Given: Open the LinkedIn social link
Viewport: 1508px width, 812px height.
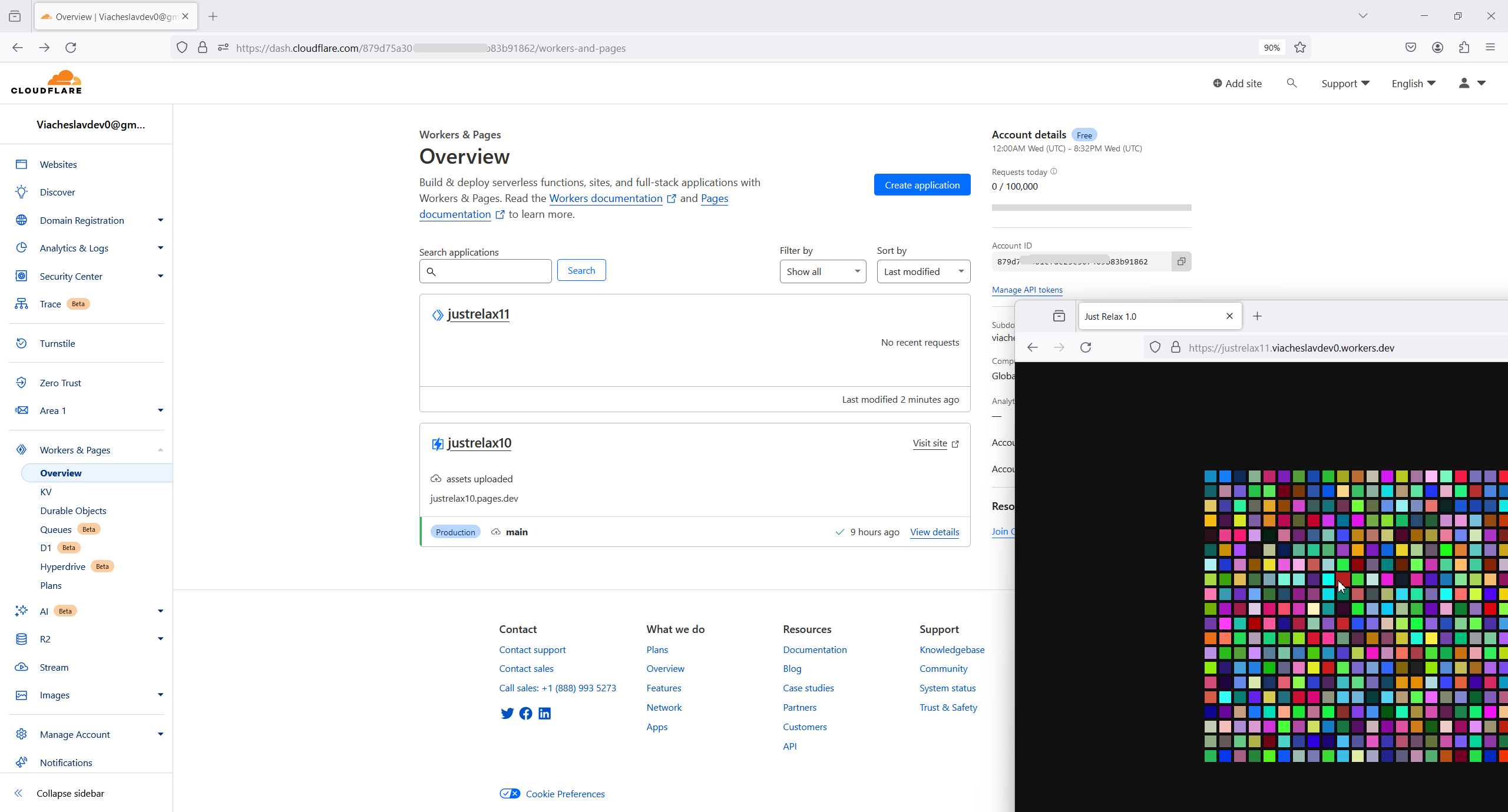Looking at the screenshot, I should pos(545,714).
